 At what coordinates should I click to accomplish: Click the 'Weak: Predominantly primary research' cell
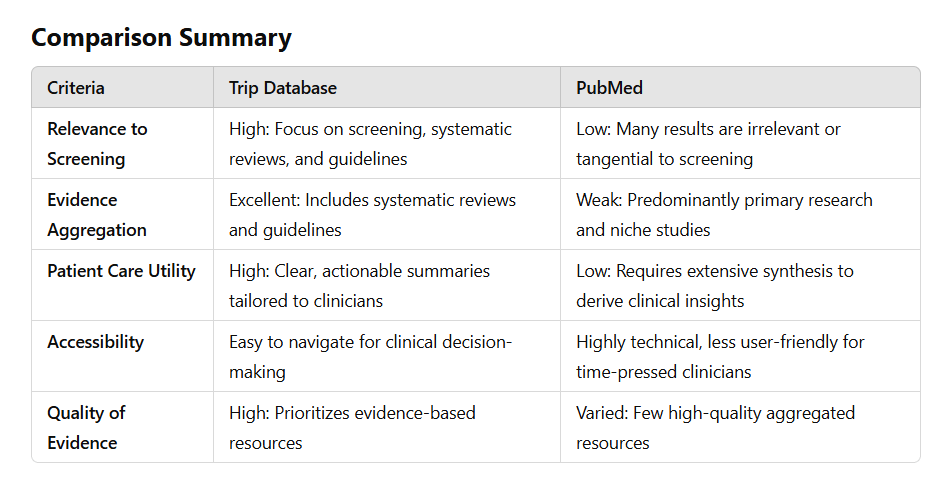[724, 215]
